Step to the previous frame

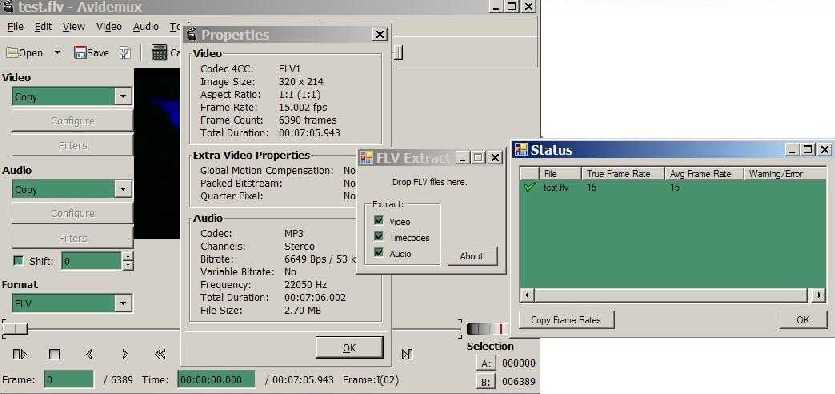[89, 354]
